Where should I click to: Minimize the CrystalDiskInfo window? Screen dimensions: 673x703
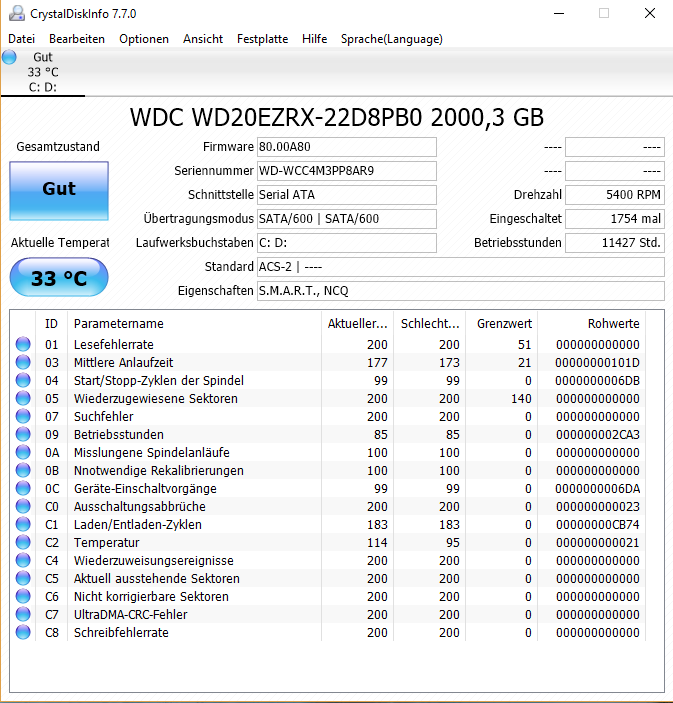[x=559, y=13]
